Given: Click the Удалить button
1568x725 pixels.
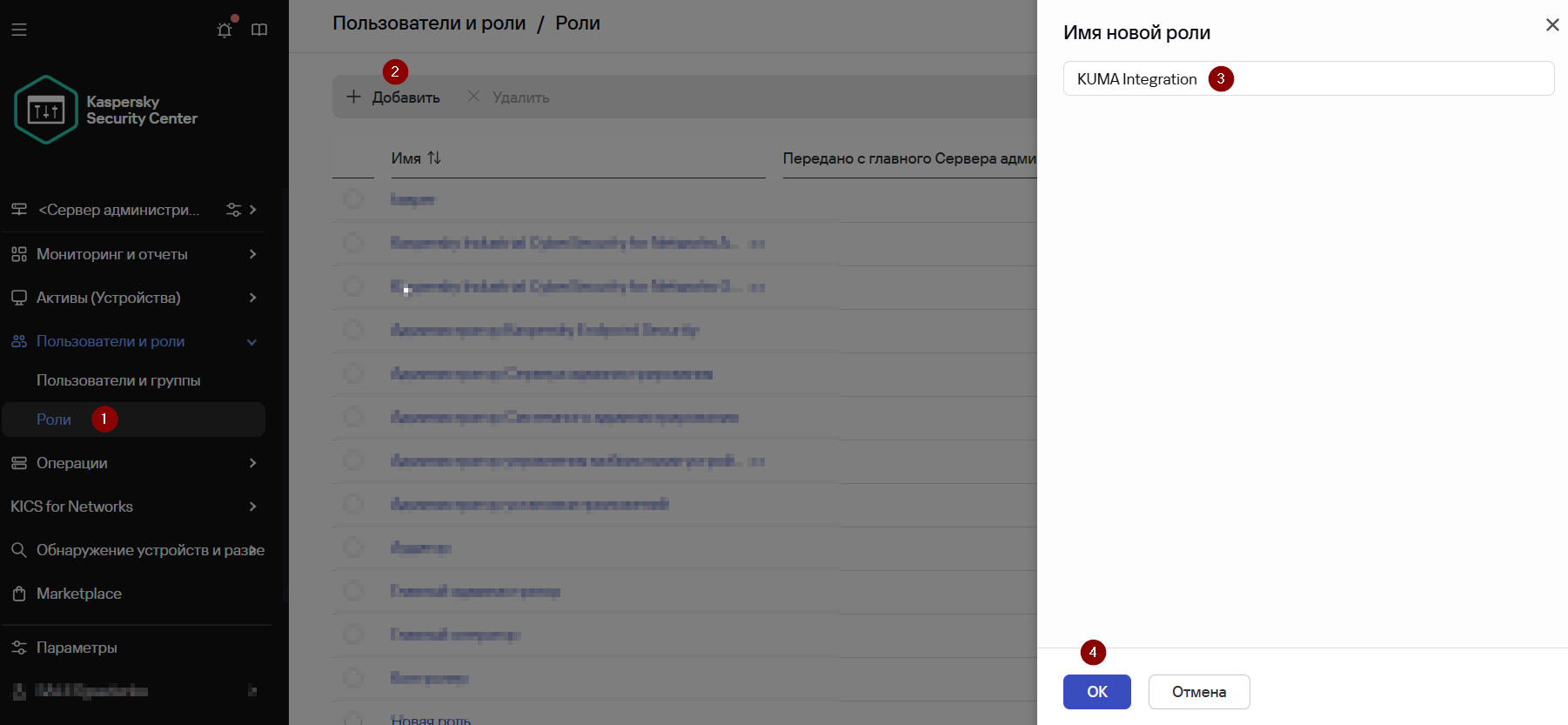Looking at the screenshot, I should 509,97.
